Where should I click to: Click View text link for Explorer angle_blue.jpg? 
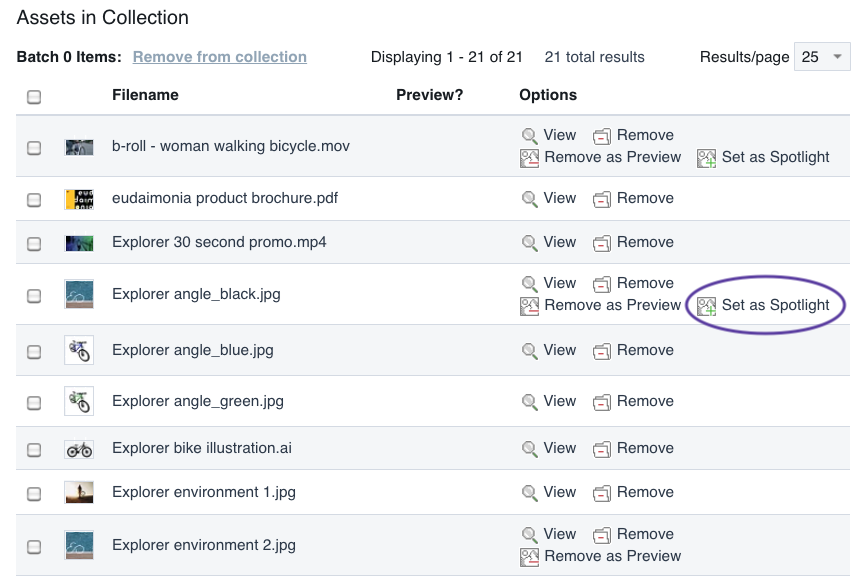pyautogui.click(x=559, y=350)
